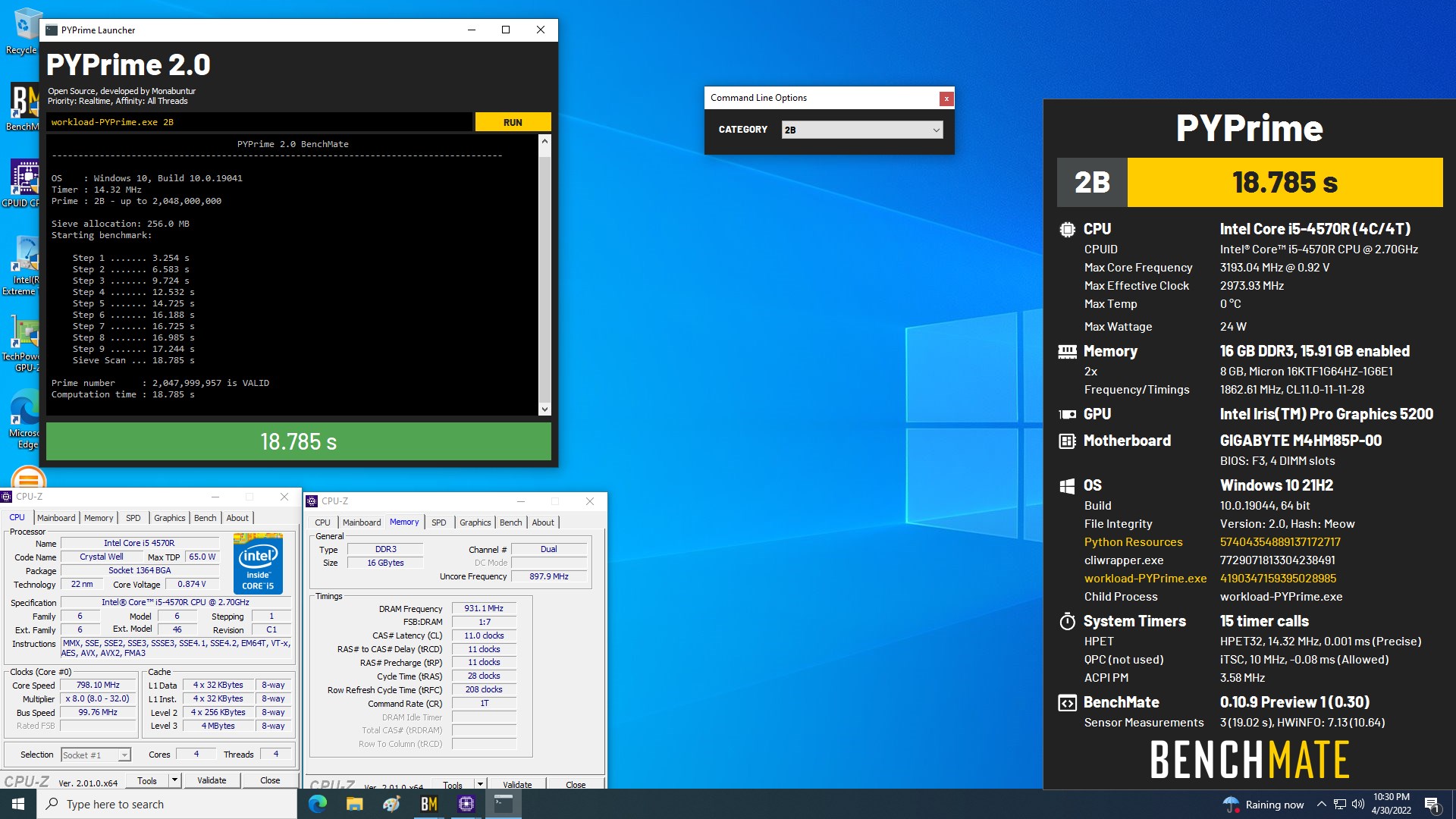Open the Paint palette taskbar icon
1456x819 pixels.
(x=391, y=804)
